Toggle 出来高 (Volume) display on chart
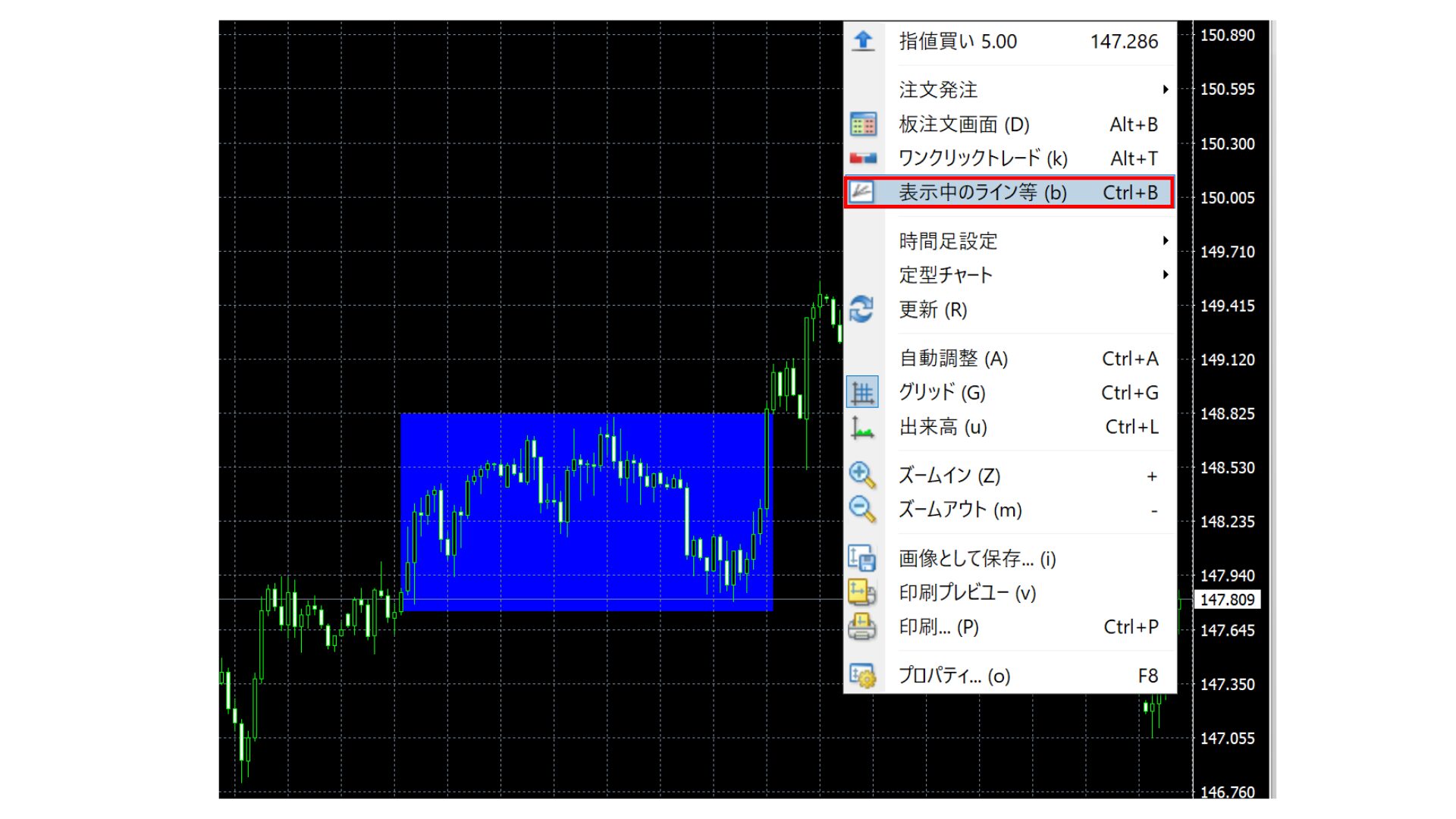 click(x=943, y=427)
